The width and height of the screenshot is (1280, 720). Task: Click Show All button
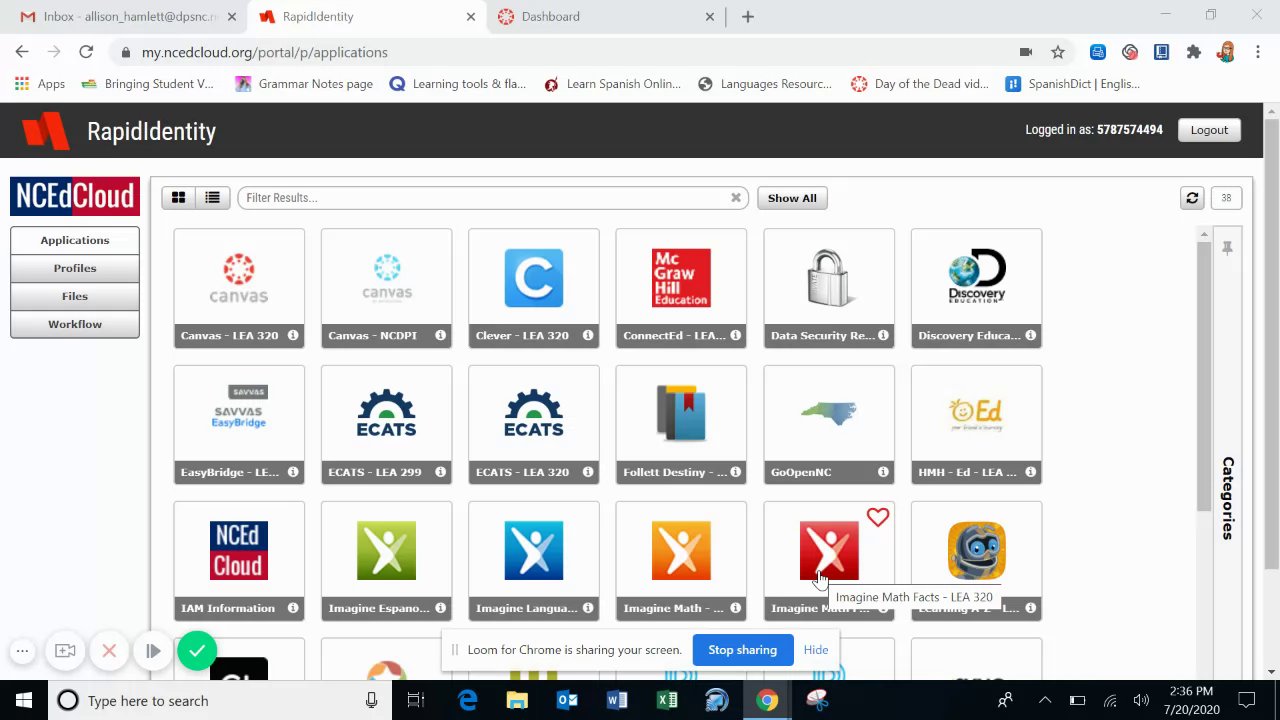(x=792, y=198)
